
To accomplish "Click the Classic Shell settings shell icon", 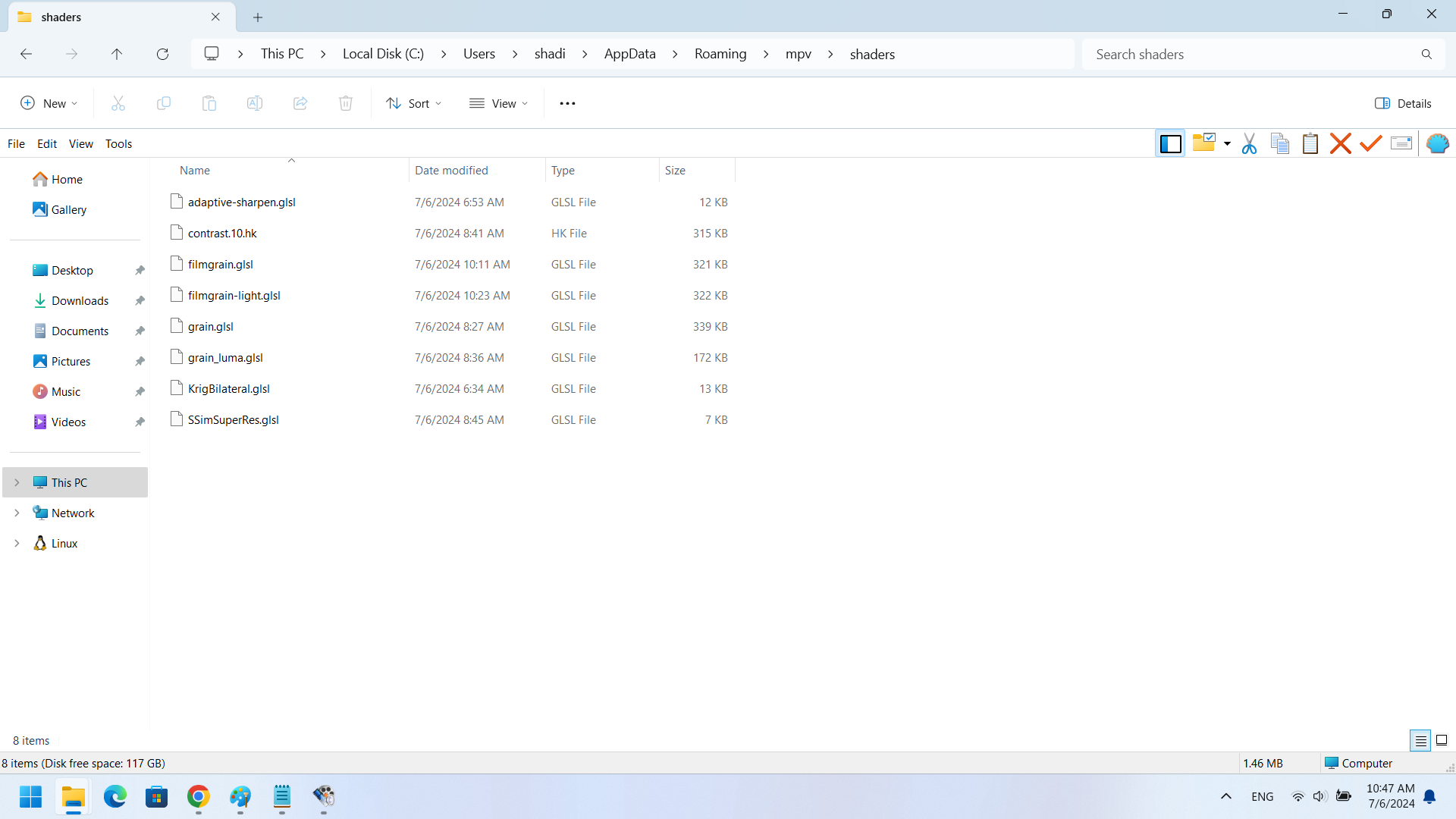I will pyautogui.click(x=1437, y=143).
